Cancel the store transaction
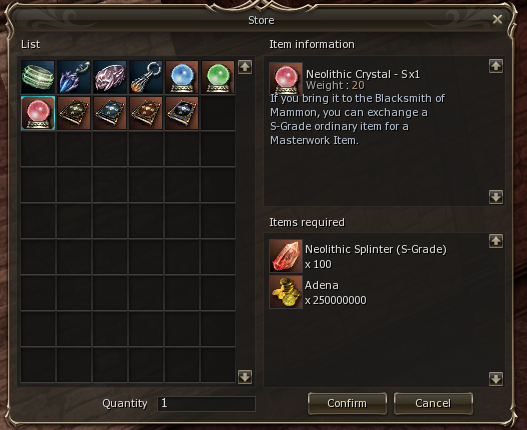This screenshot has width=527, height=430. (x=433, y=403)
